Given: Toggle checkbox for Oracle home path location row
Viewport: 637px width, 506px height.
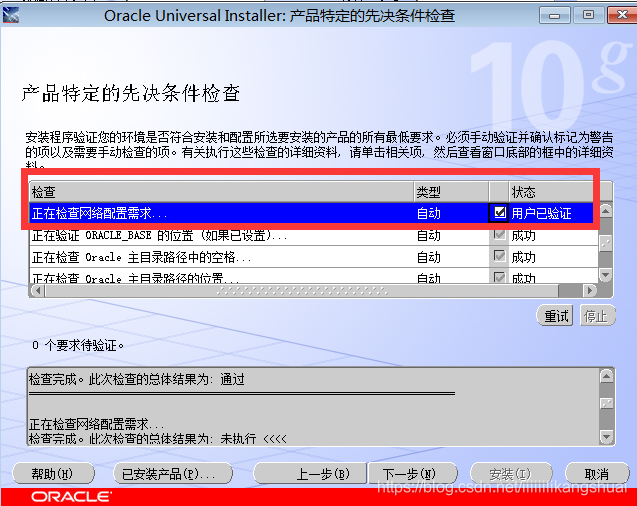Looking at the screenshot, I should pos(499,277).
